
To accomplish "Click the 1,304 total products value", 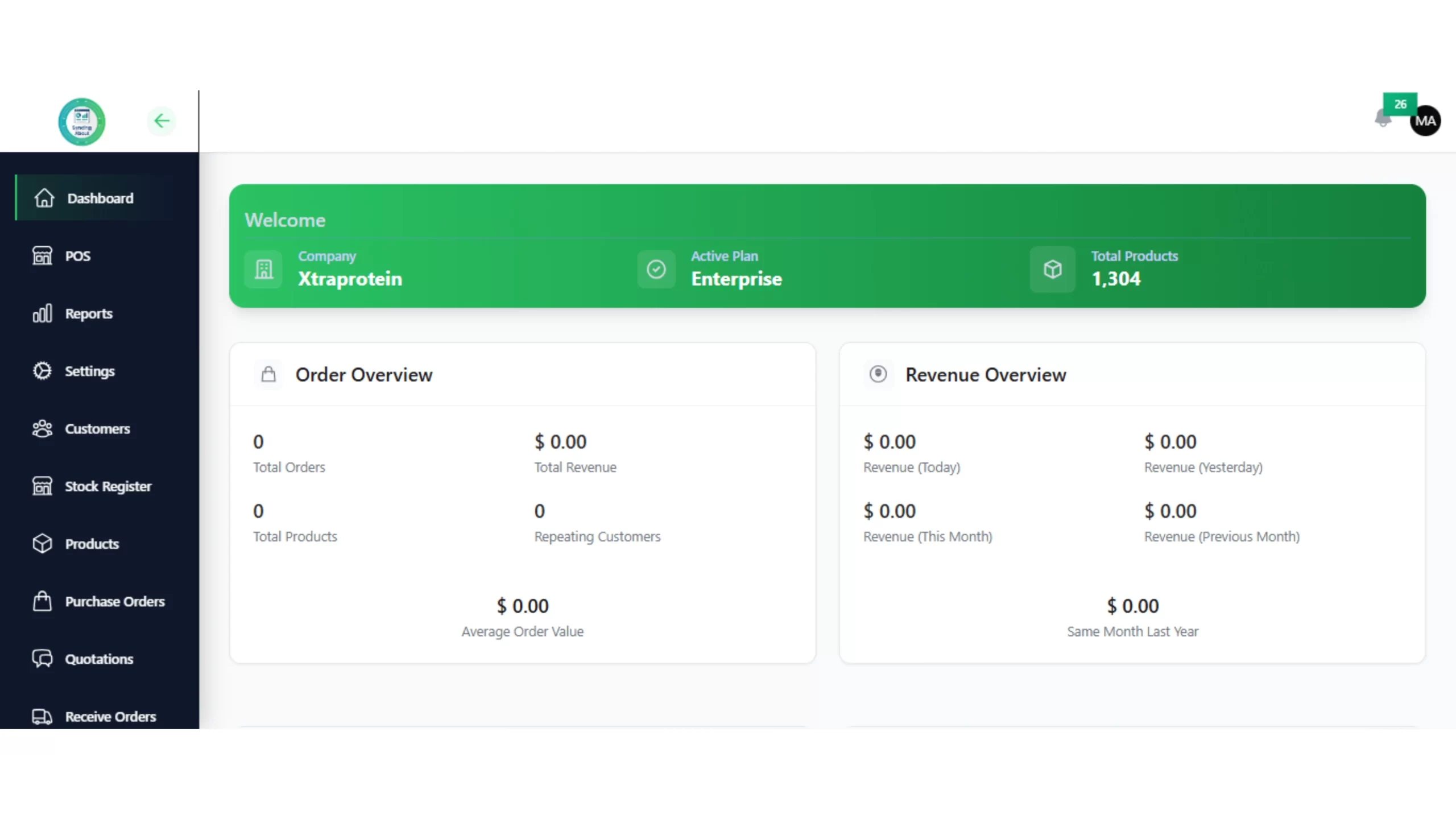I will tap(1116, 279).
